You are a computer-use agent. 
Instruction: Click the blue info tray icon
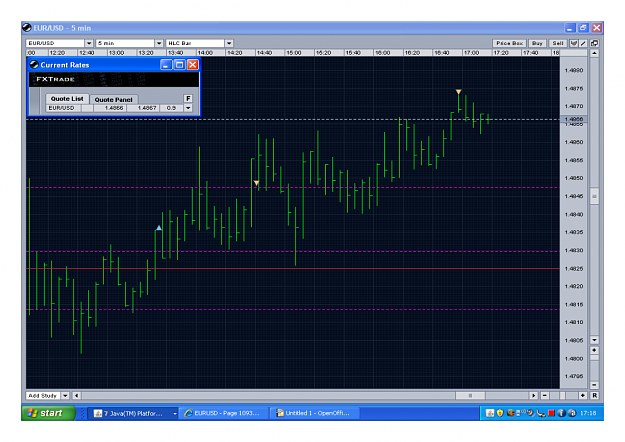tap(561, 413)
